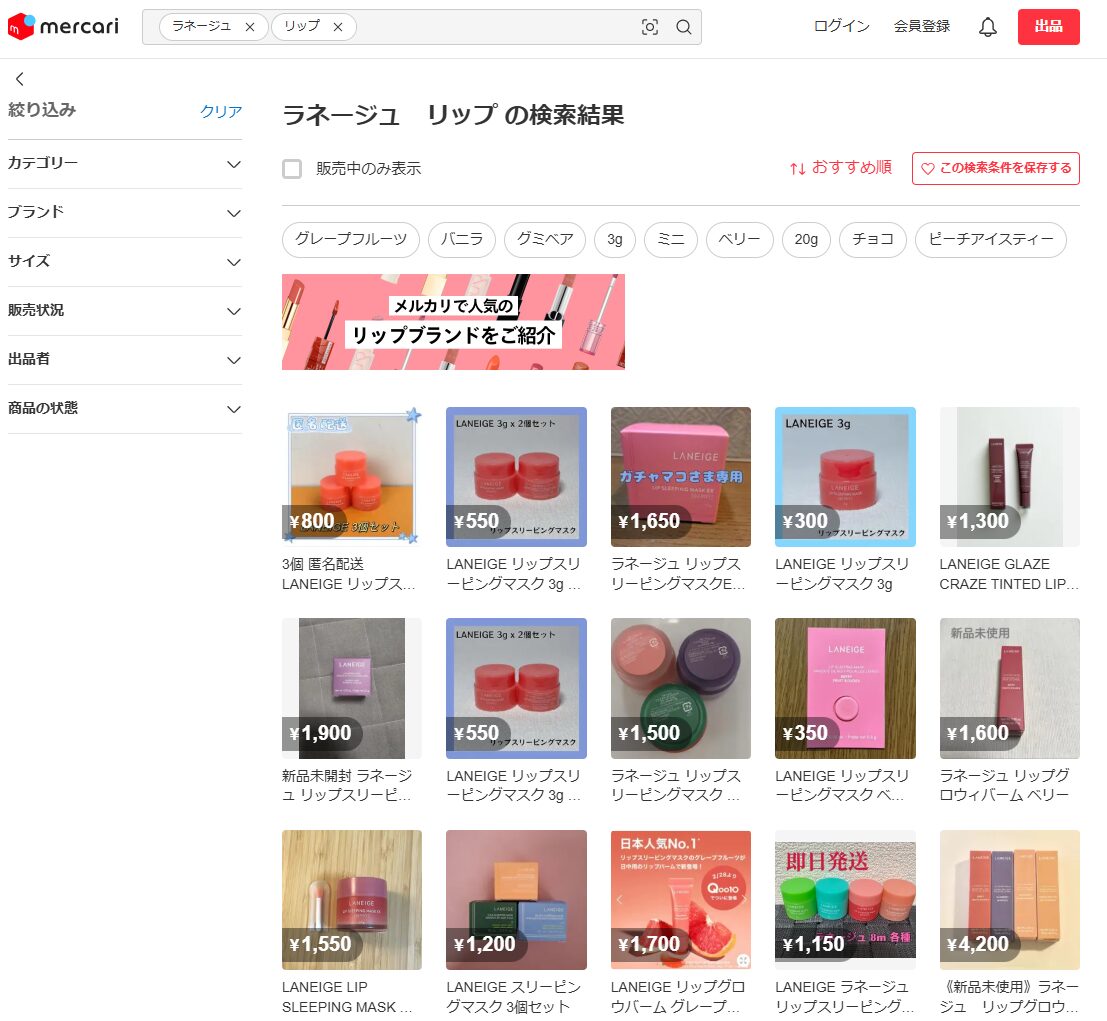
Task: Select the バニラ keyword chip
Action: point(462,239)
